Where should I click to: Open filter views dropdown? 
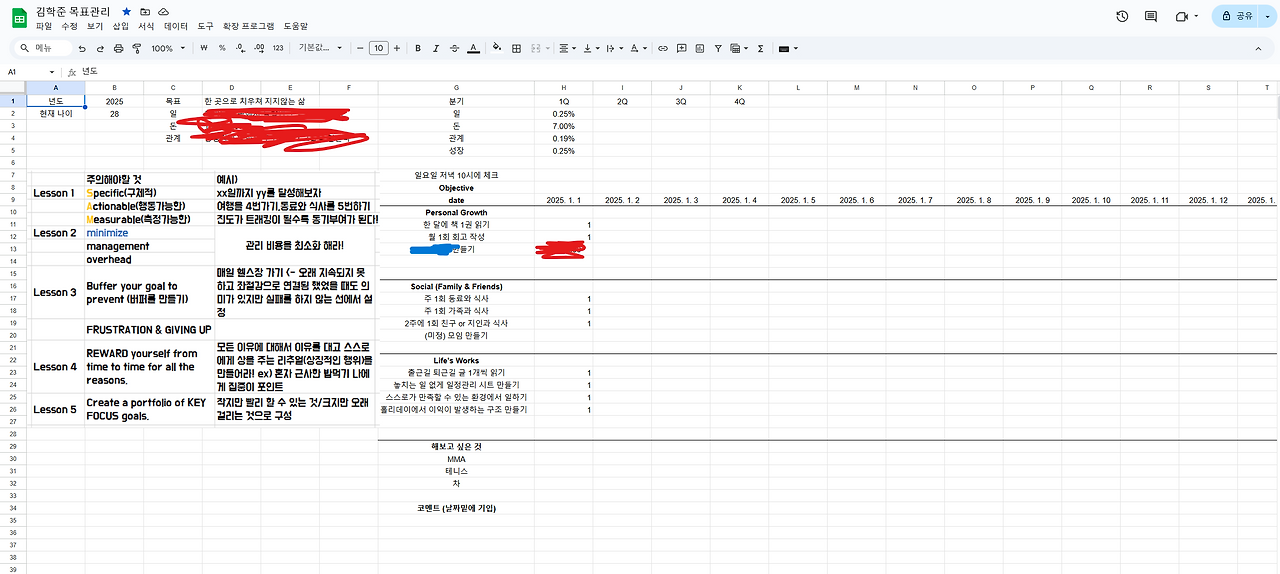click(739, 48)
